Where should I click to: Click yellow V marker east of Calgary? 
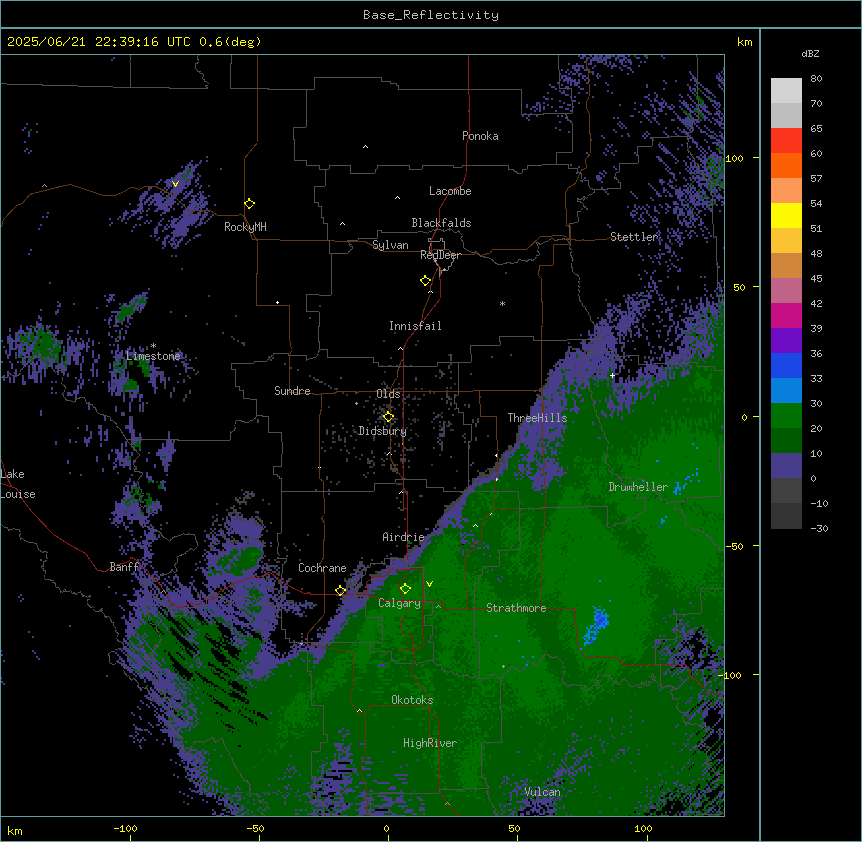point(429,584)
